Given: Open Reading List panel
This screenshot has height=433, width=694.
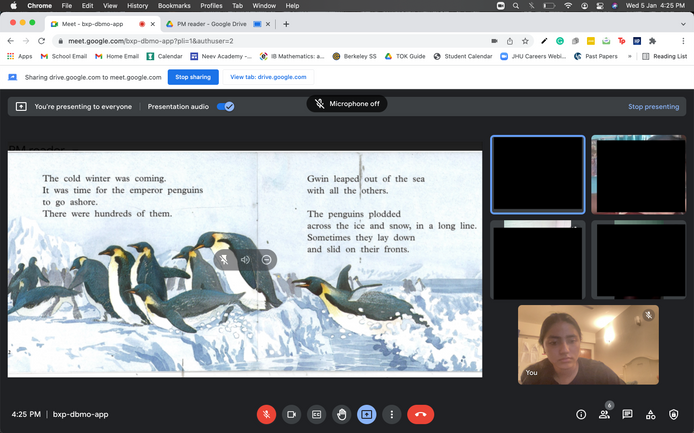Looking at the screenshot, I should click(x=665, y=56).
